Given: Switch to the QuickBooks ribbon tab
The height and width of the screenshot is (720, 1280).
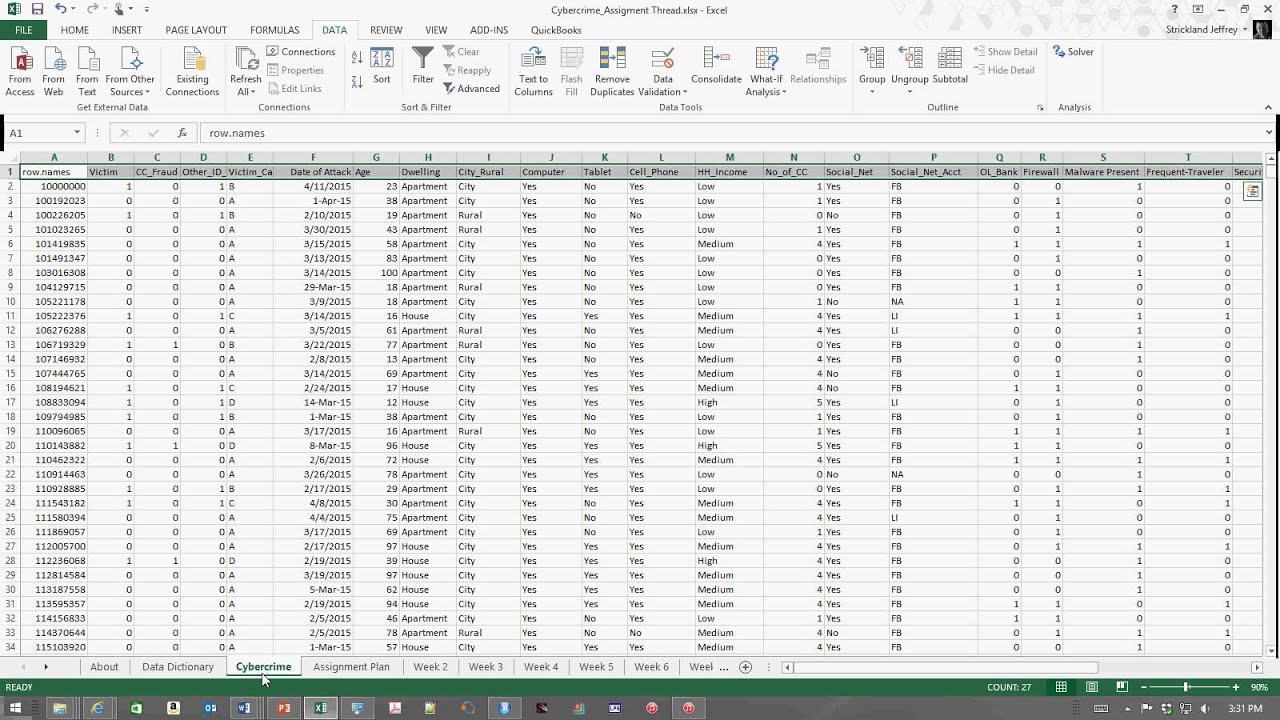Looking at the screenshot, I should 556,30.
